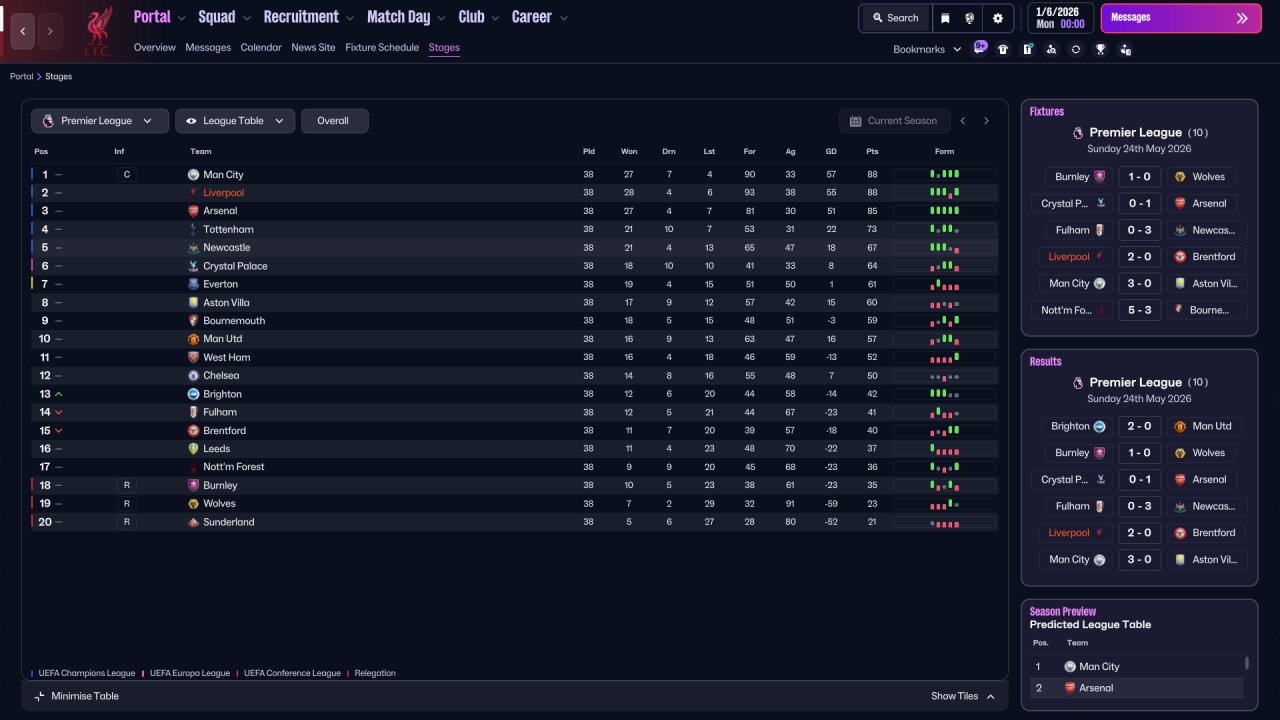Open the settings gear icon
The height and width of the screenshot is (720, 1280).
[998, 18]
